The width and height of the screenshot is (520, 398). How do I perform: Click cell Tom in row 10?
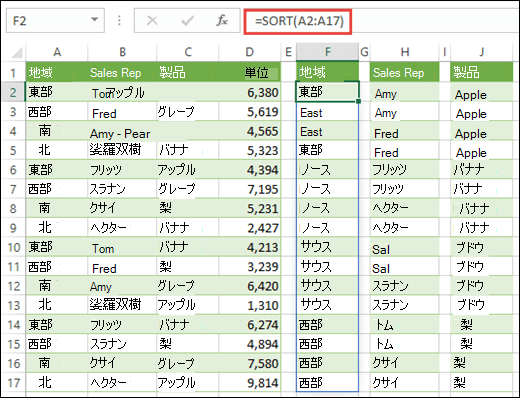tap(122, 248)
